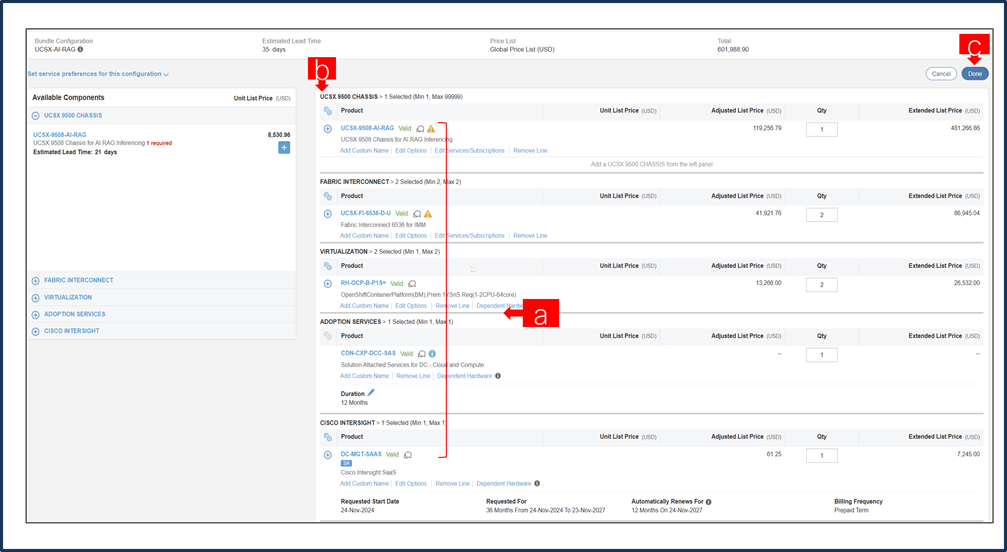The image size is (1007, 552).
Task: Click Edit Services/Subscriptions for UCSX-FI-6536-D-U
Action: (469, 236)
